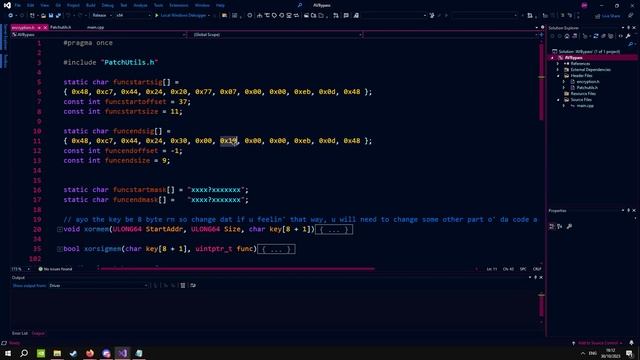Click the Windows Start button
This screenshot has height=360, width=640.
pos(8,353)
